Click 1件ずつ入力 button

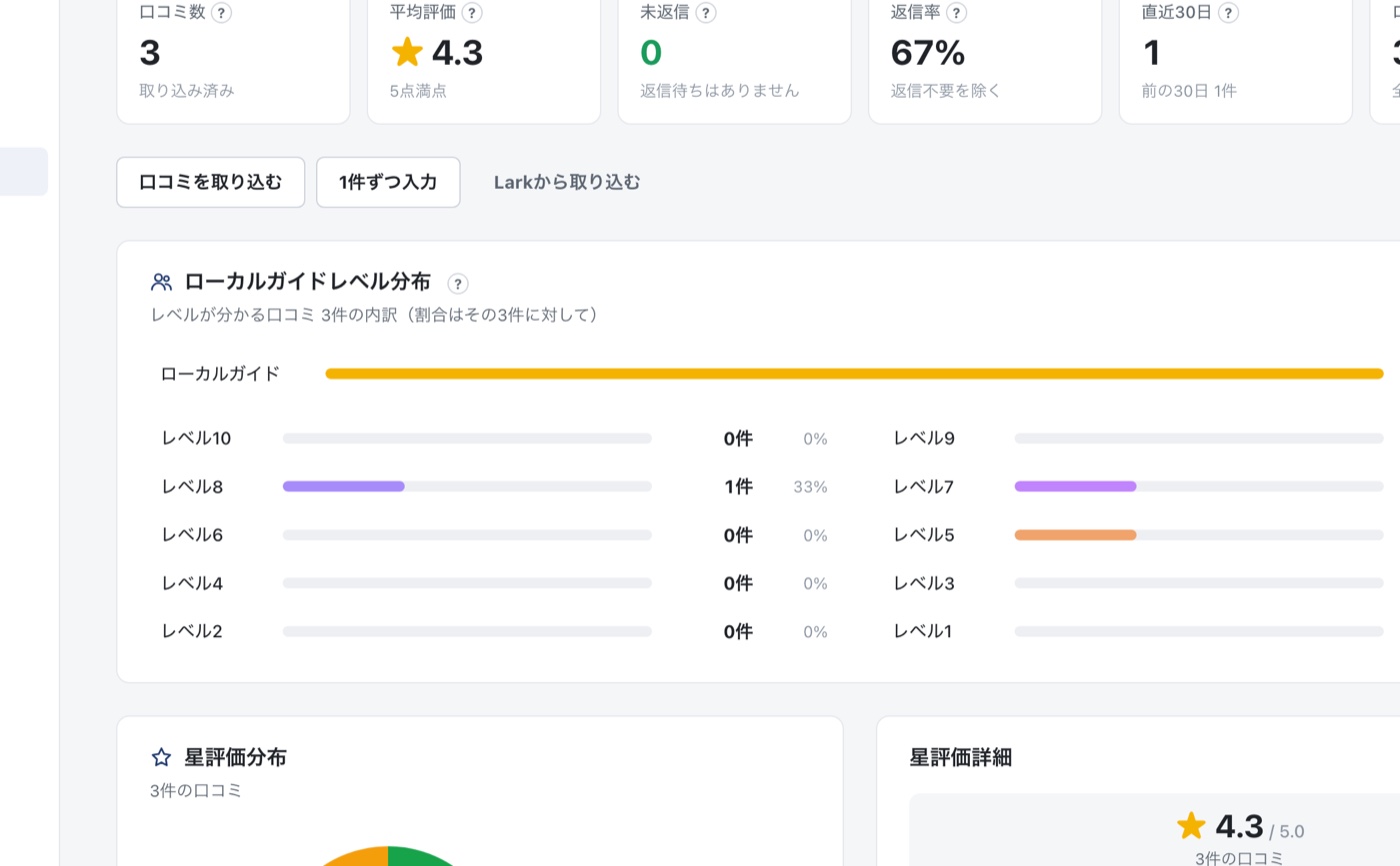[388, 182]
